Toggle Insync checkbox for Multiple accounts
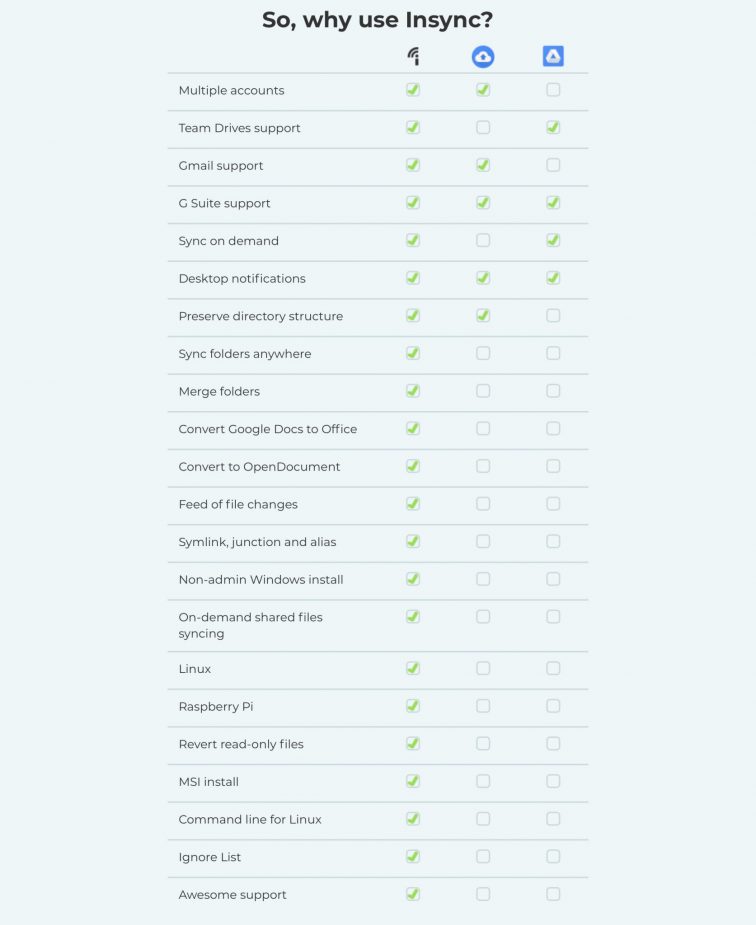The image size is (756, 925). [x=413, y=90]
